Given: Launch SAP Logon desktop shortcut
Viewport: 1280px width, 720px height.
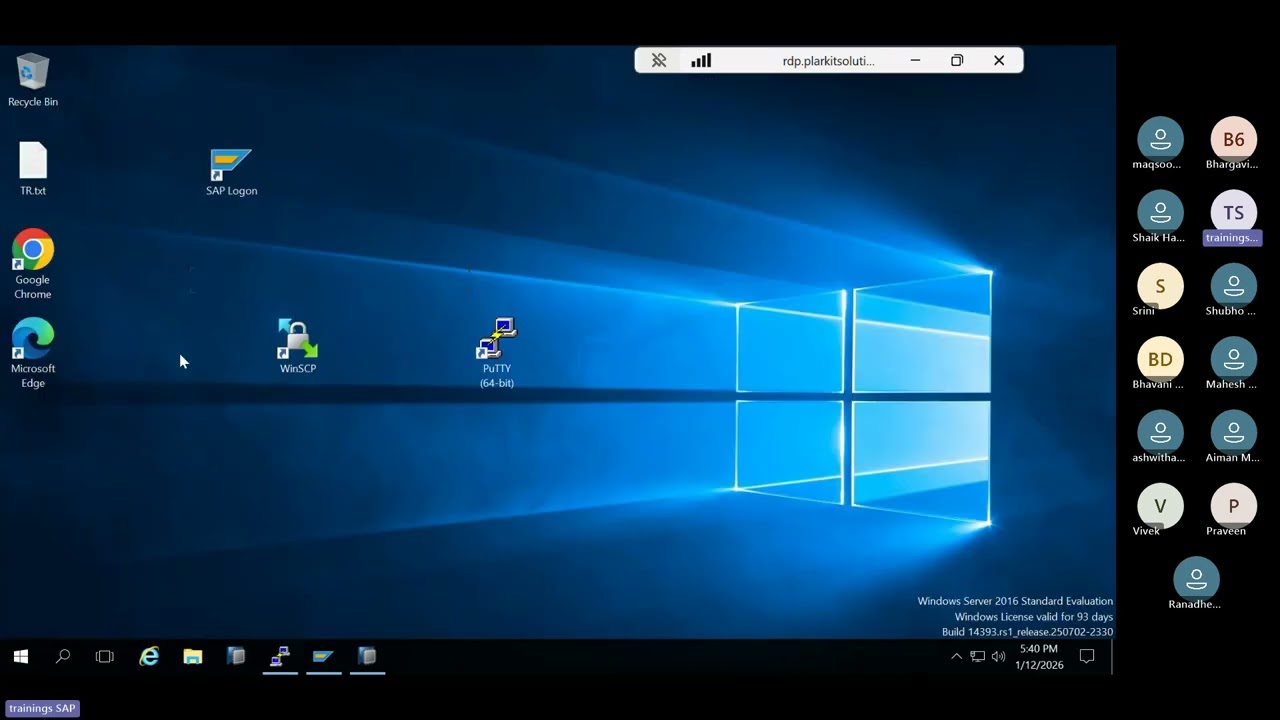Looking at the screenshot, I should [231, 172].
